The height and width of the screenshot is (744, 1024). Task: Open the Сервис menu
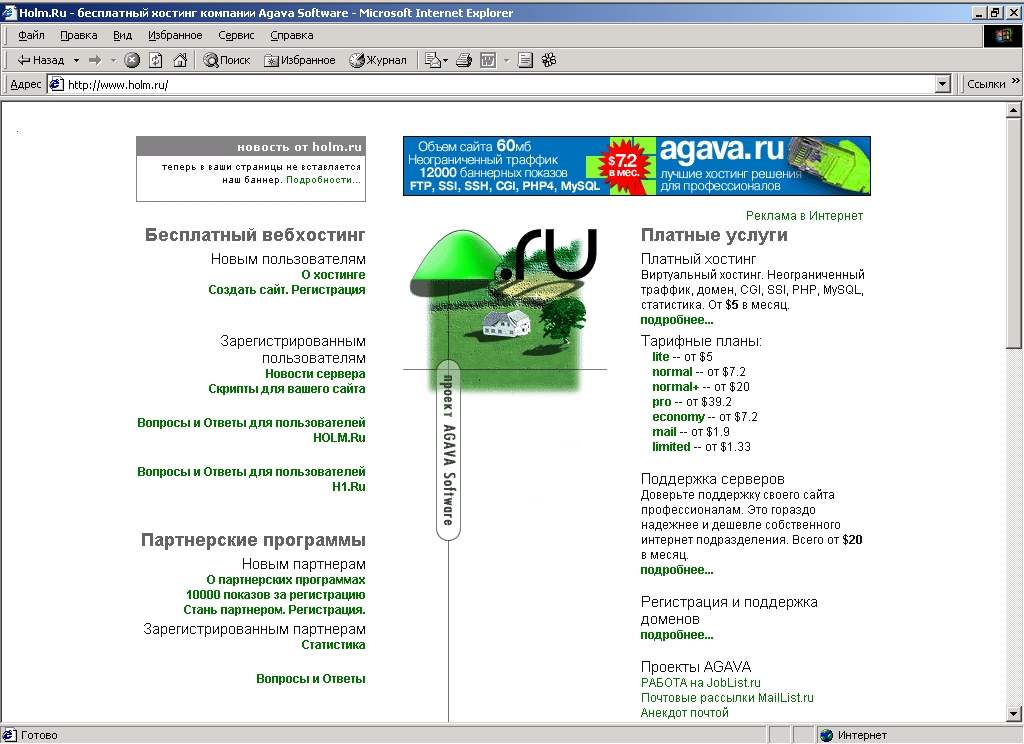pyautogui.click(x=236, y=35)
